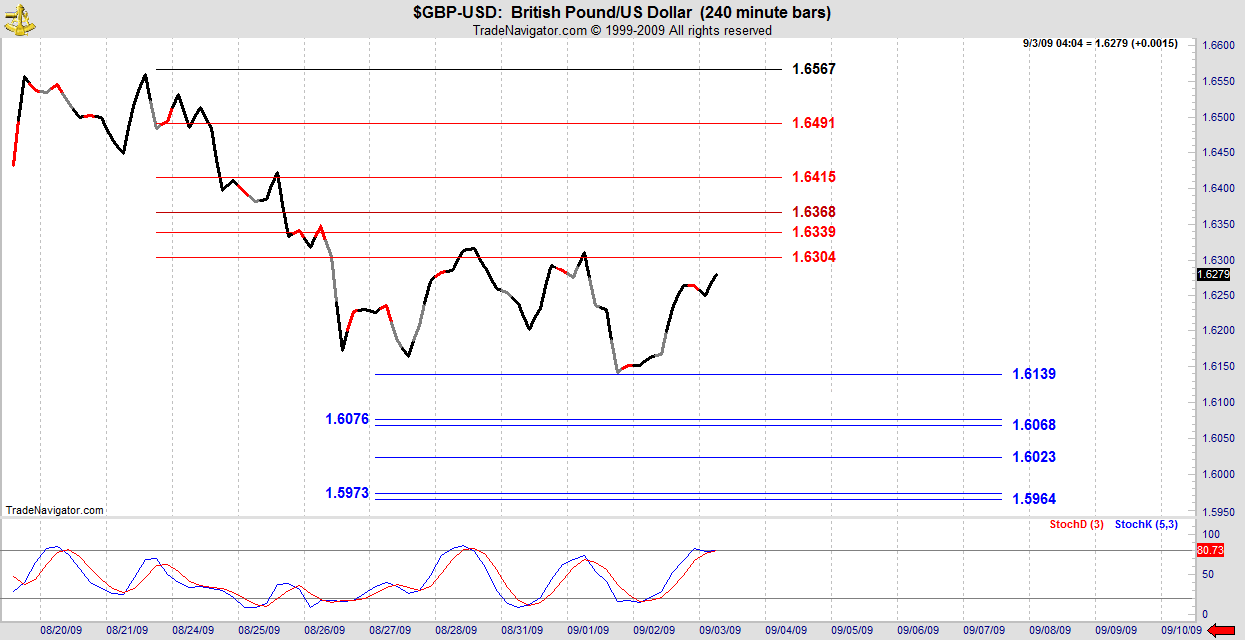The image size is (1245, 640).
Task: Click the 09/03/09 date on time axis
Action: click(x=719, y=631)
